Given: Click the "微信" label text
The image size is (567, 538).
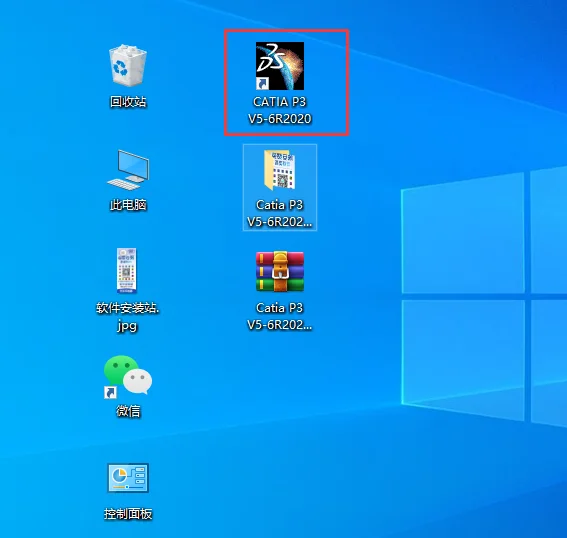Looking at the screenshot, I should click(x=128, y=411).
